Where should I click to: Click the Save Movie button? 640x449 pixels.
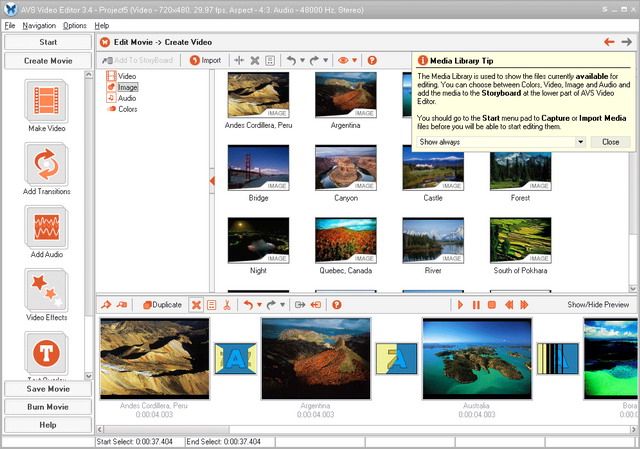pos(48,389)
